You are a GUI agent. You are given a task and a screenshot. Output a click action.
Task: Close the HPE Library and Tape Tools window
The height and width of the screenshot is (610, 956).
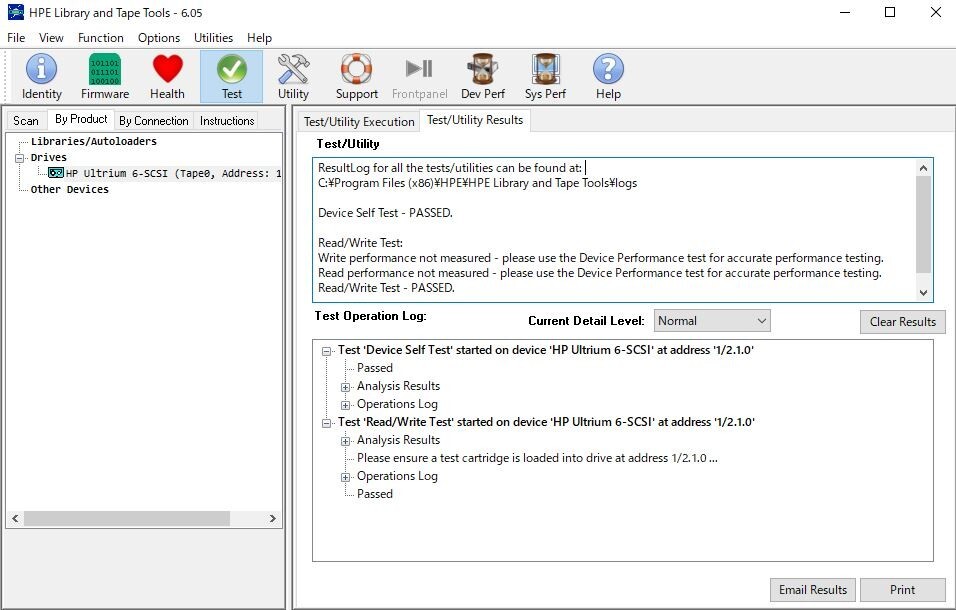click(935, 12)
